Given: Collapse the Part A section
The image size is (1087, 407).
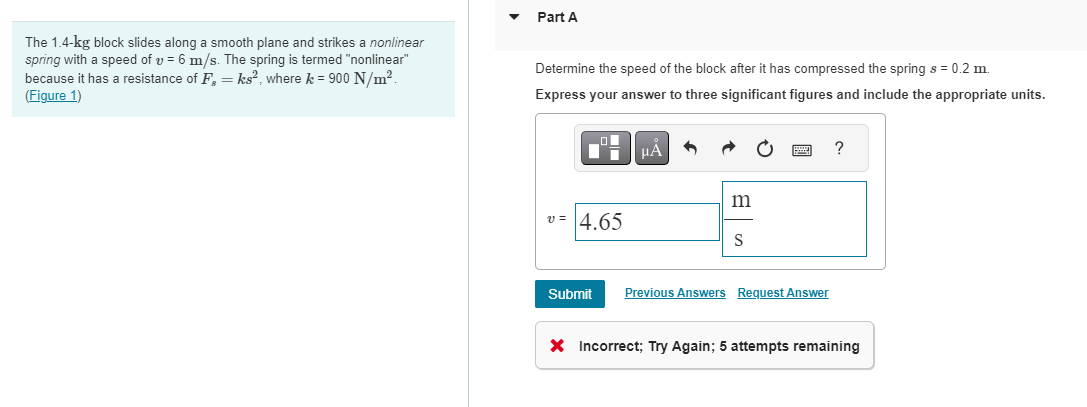Looking at the screenshot, I should coord(514,17).
